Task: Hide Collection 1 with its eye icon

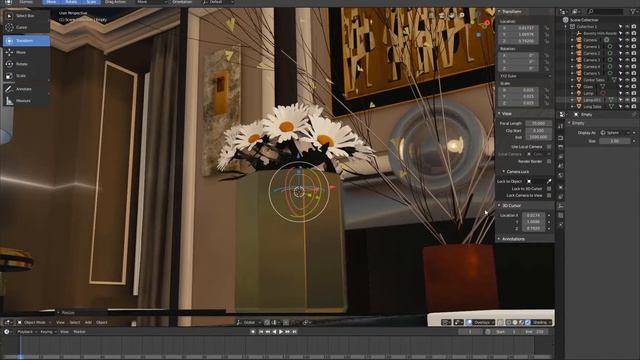Action: (627, 27)
